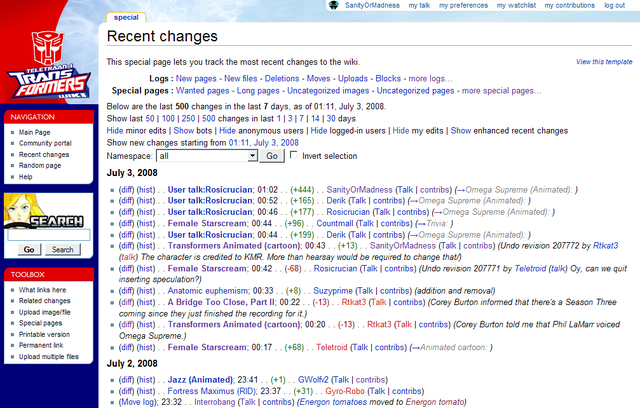Open Help in navigation sidebar

coord(25,177)
